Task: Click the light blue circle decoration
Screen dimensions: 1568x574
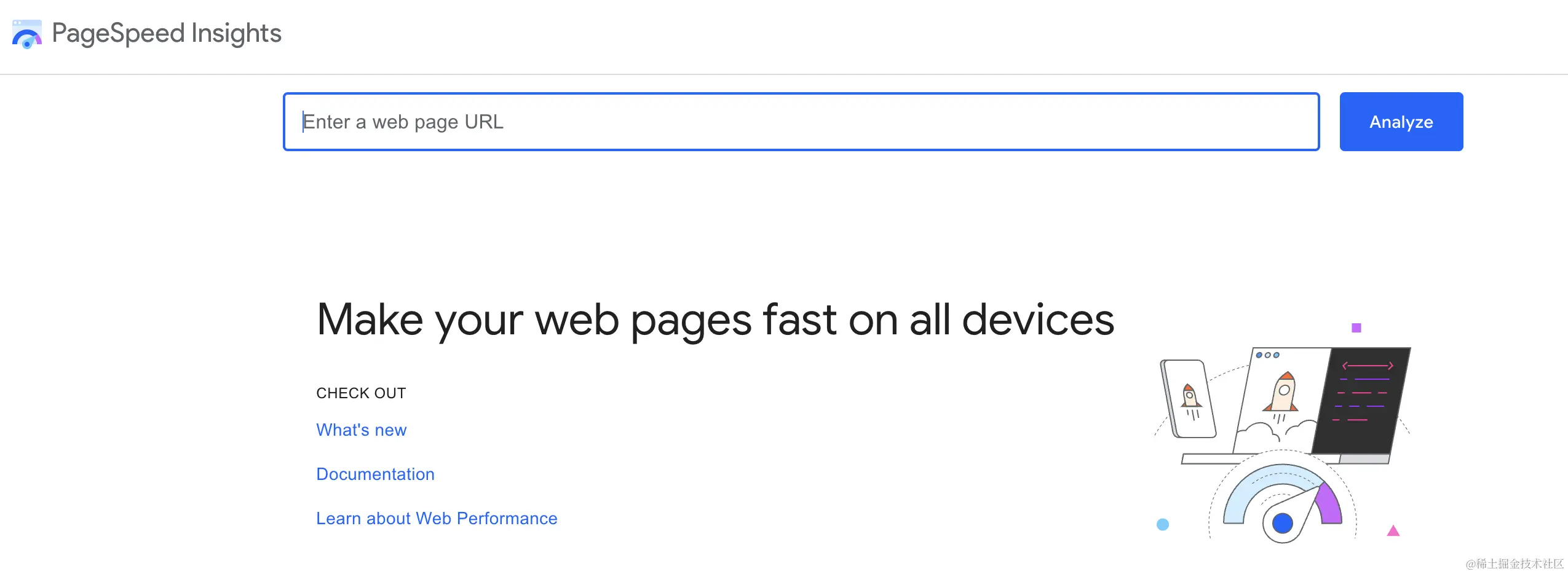Action: [x=1162, y=524]
